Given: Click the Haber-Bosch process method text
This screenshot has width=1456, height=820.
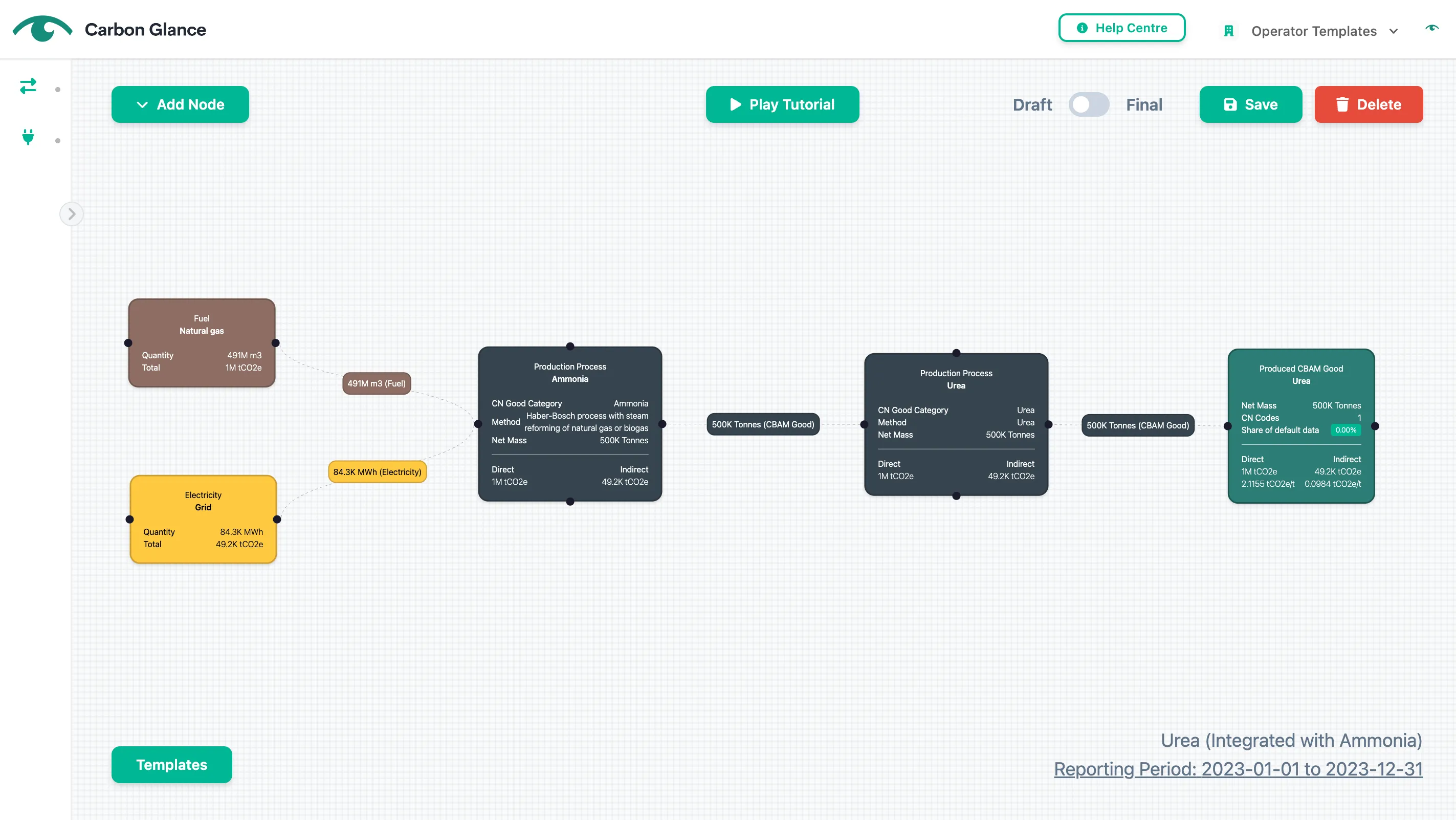Looking at the screenshot, I should click(x=586, y=421).
